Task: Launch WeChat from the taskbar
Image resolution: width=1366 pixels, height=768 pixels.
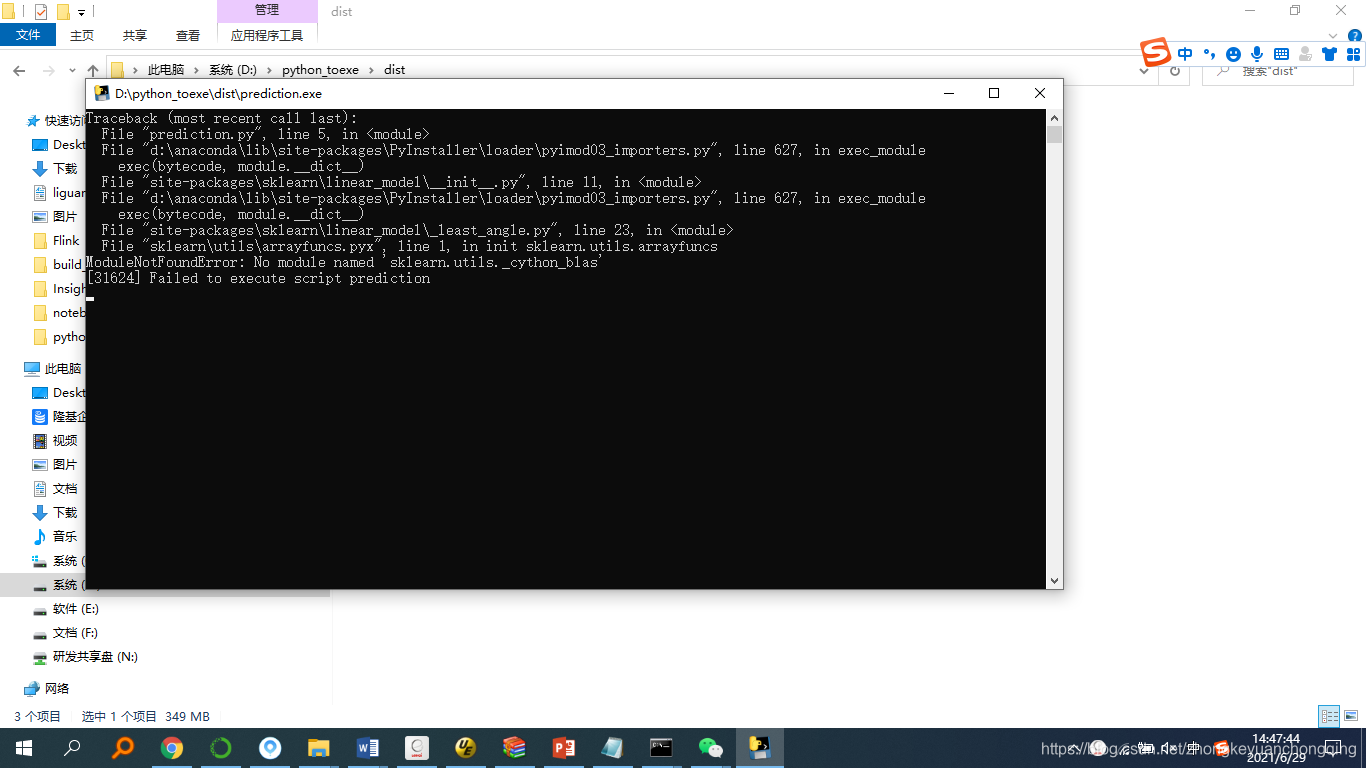Action: tap(711, 747)
